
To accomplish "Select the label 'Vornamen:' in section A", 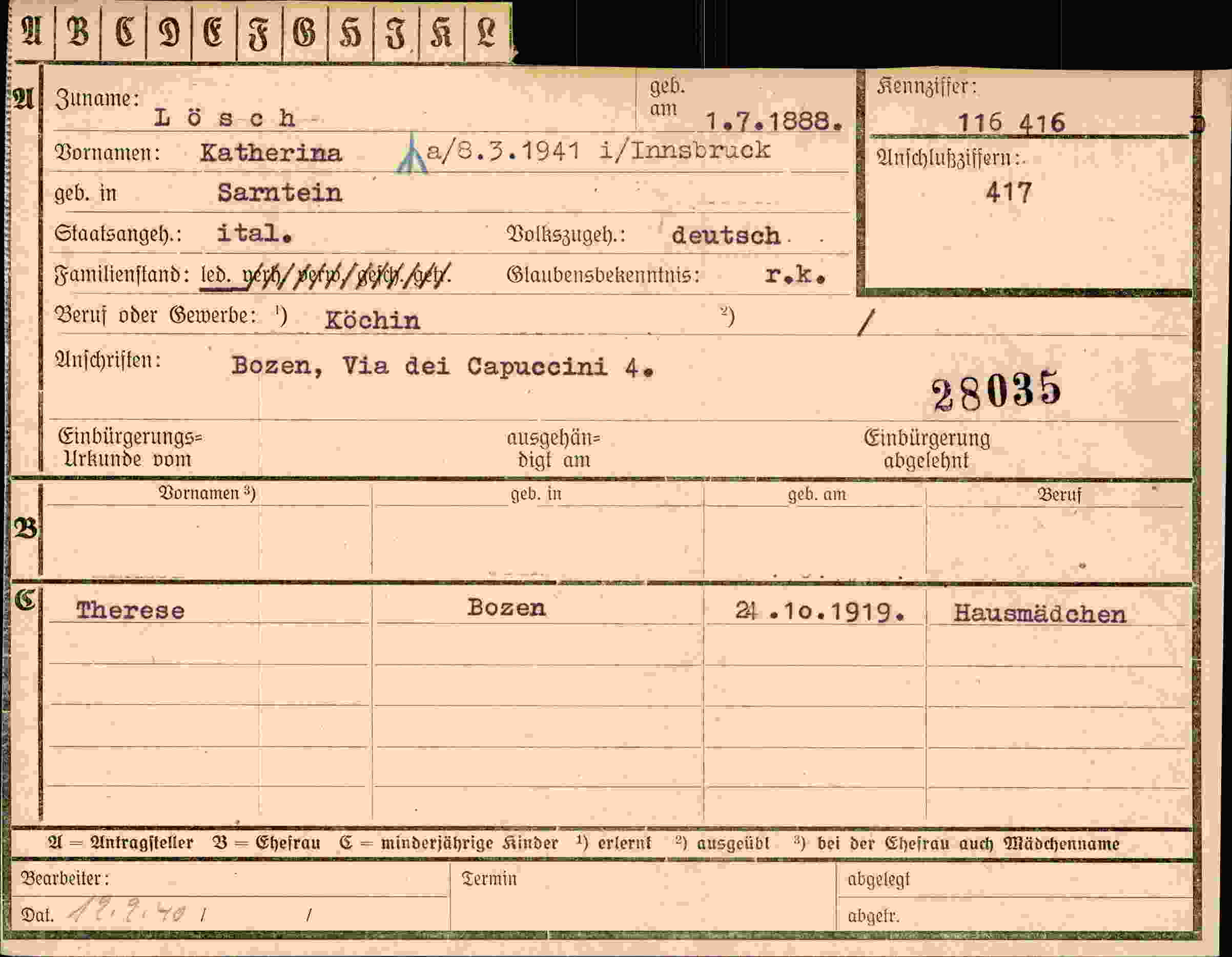I will coord(107,153).
